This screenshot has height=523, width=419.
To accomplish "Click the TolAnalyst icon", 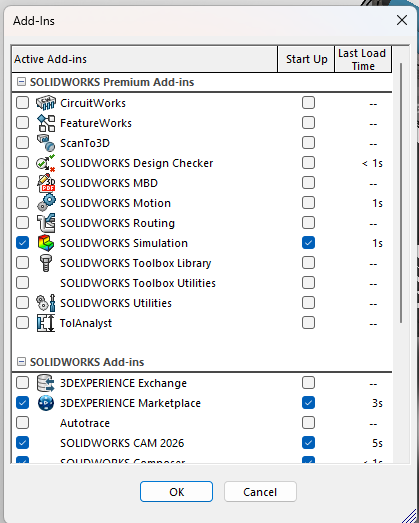I will pos(46,323).
